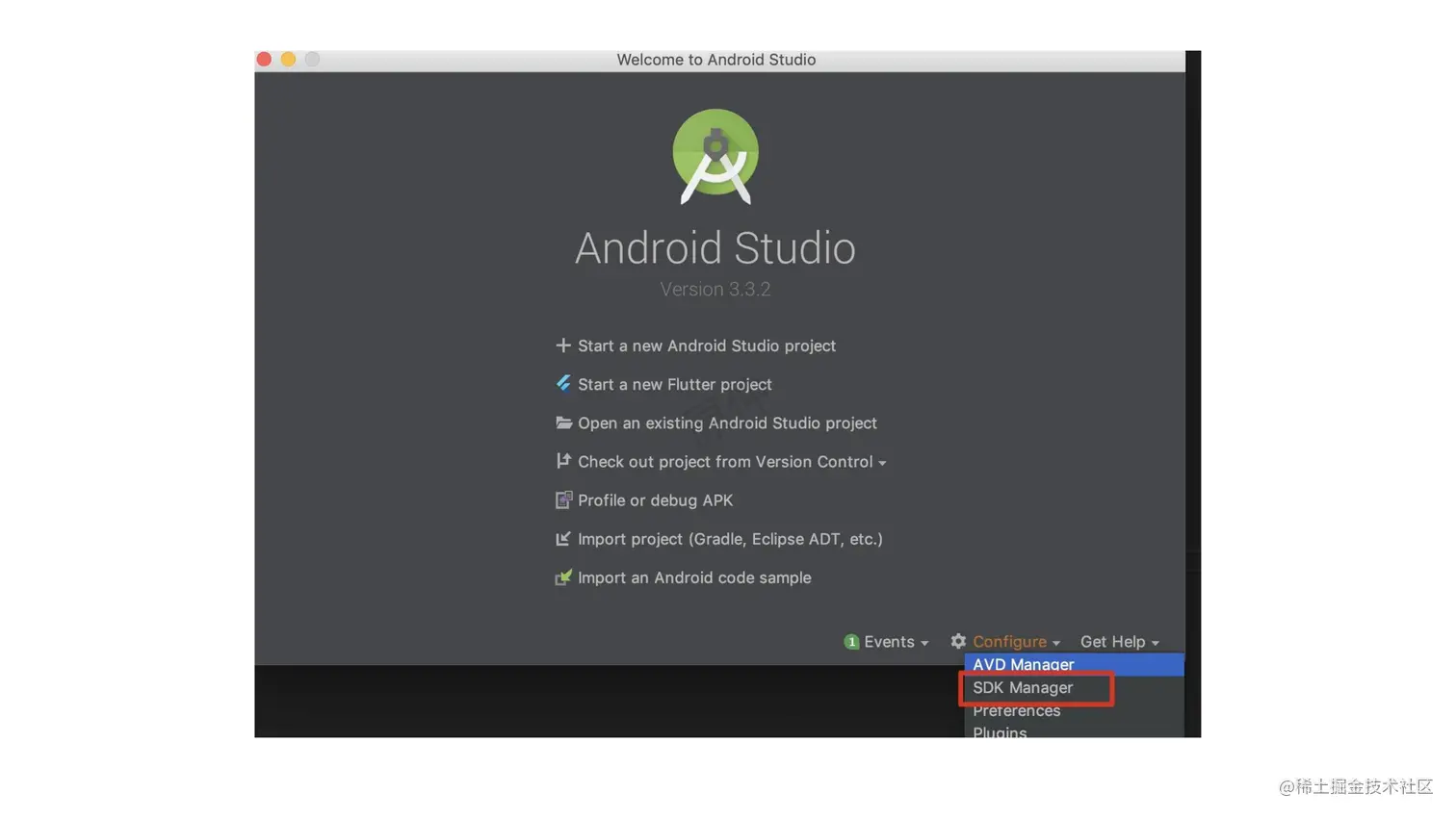Choose Import an Android code sample
1456x819 pixels.
pos(694,577)
